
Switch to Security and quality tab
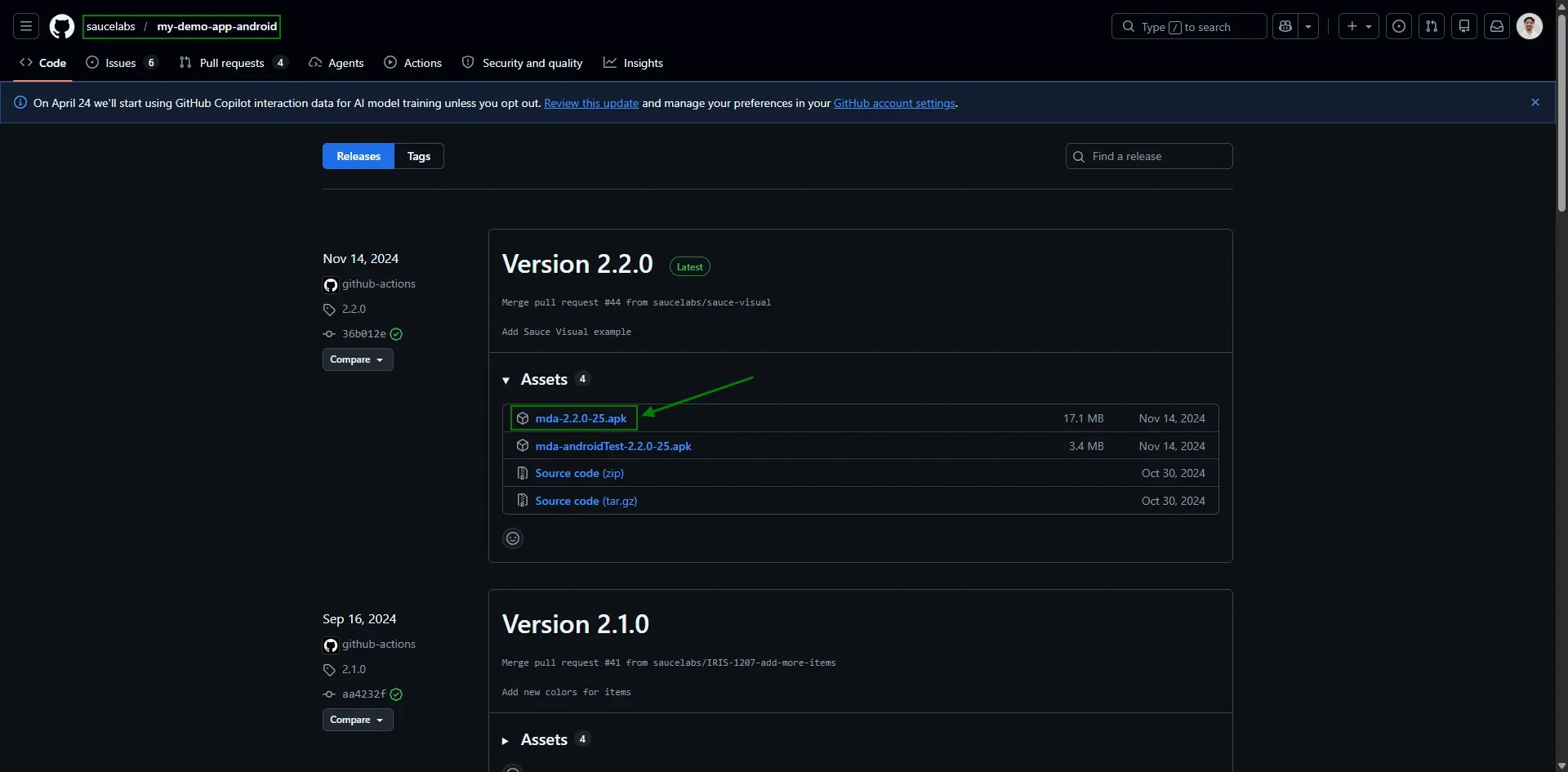coord(523,63)
